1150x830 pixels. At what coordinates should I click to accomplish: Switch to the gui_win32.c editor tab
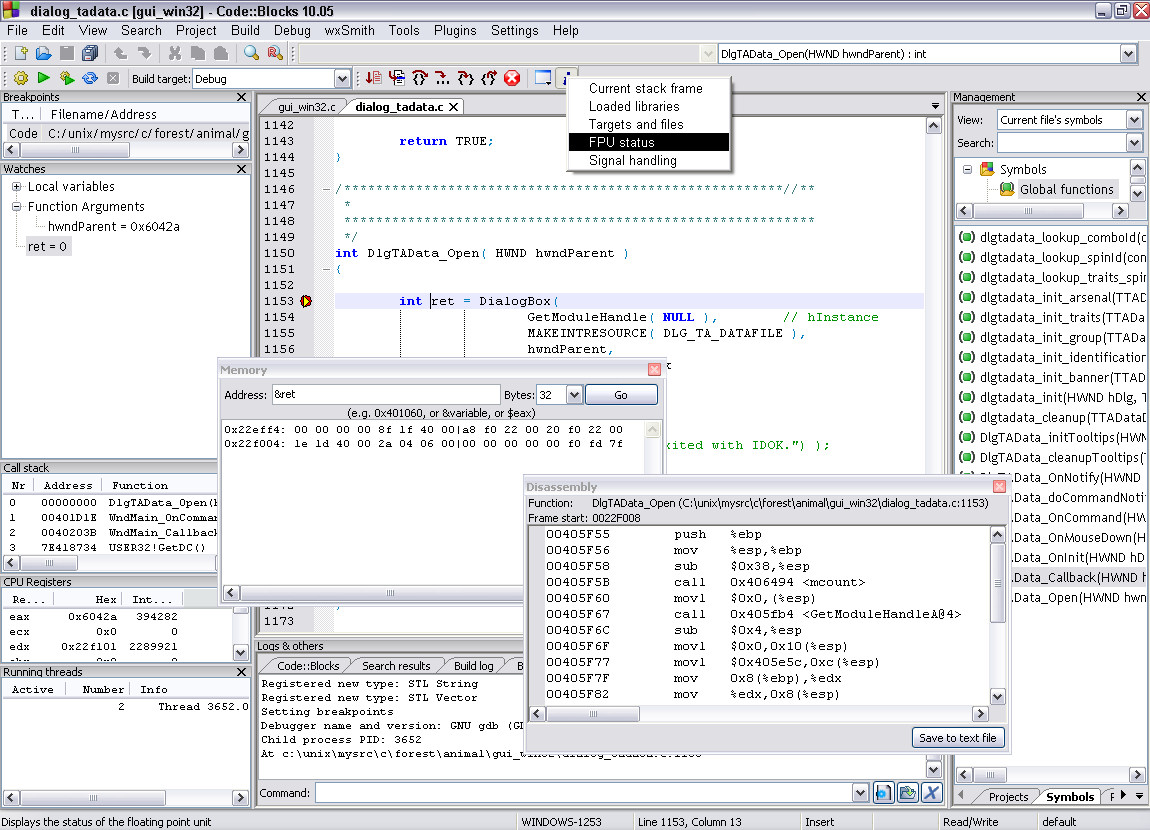point(307,107)
